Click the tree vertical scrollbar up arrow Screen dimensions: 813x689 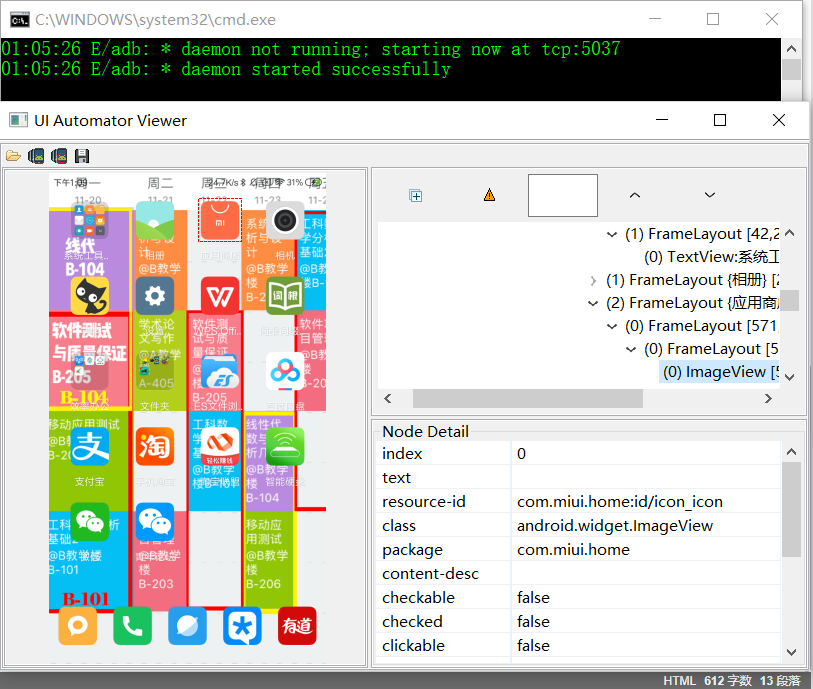pos(790,233)
